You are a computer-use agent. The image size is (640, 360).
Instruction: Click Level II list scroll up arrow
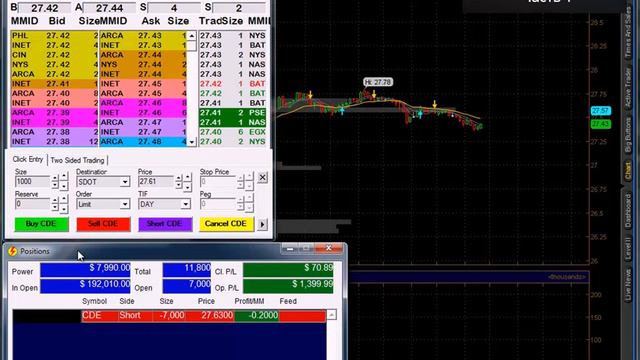[191, 36]
